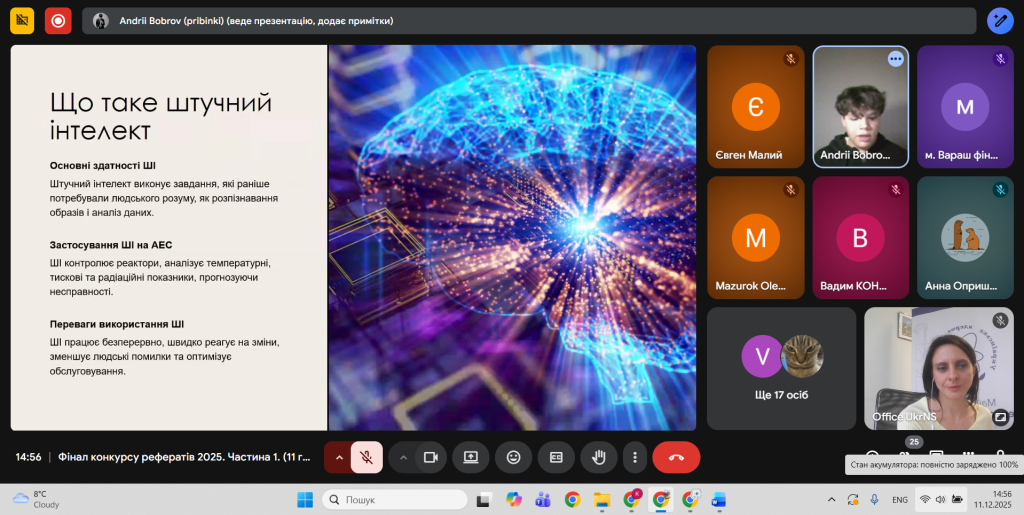The width and height of the screenshot is (1024, 515).
Task: Open the annotation pen tool at top right
Action: click(x=1000, y=20)
